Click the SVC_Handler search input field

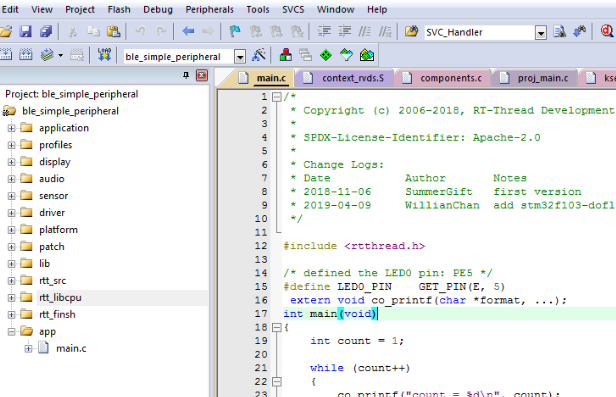479,33
